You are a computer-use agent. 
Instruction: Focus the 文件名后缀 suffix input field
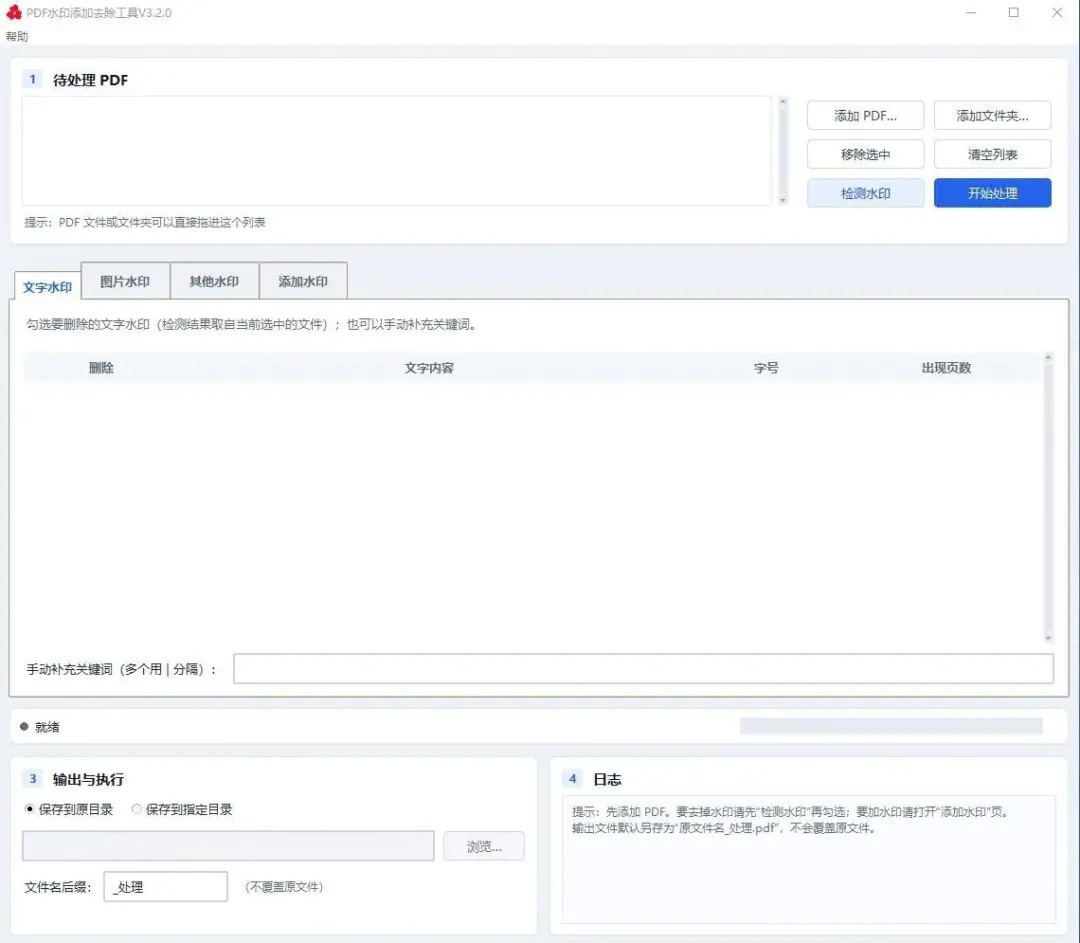pyautogui.click(x=165, y=887)
